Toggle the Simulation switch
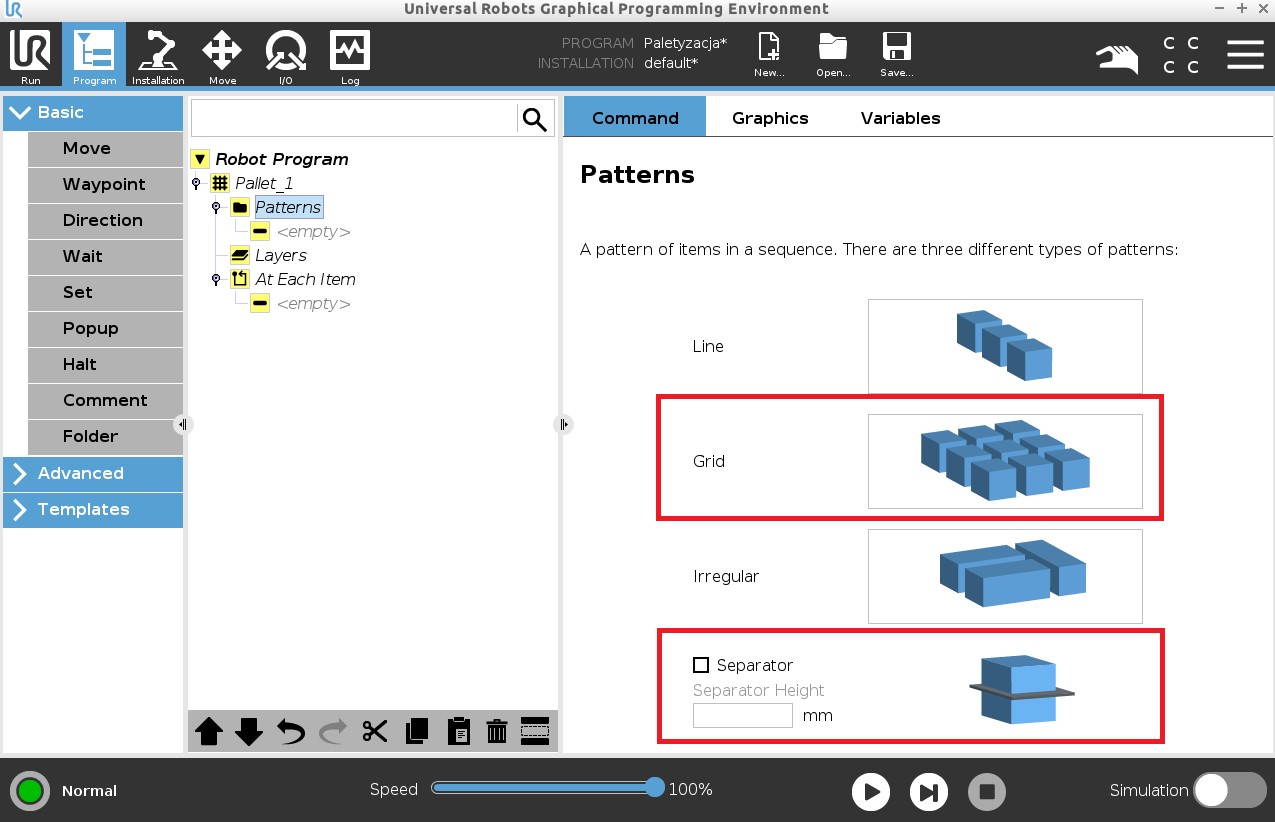 tap(1230, 790)
